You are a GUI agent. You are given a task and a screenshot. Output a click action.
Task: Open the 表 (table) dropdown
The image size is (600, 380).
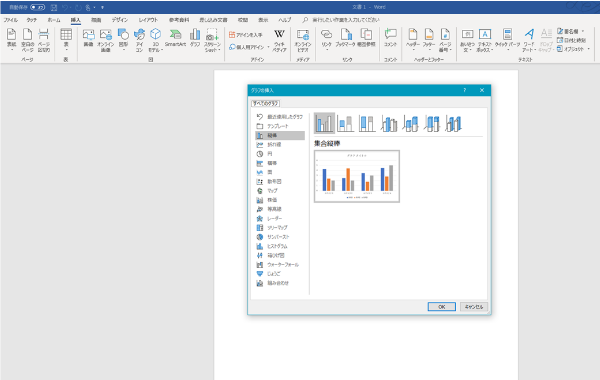66,40
